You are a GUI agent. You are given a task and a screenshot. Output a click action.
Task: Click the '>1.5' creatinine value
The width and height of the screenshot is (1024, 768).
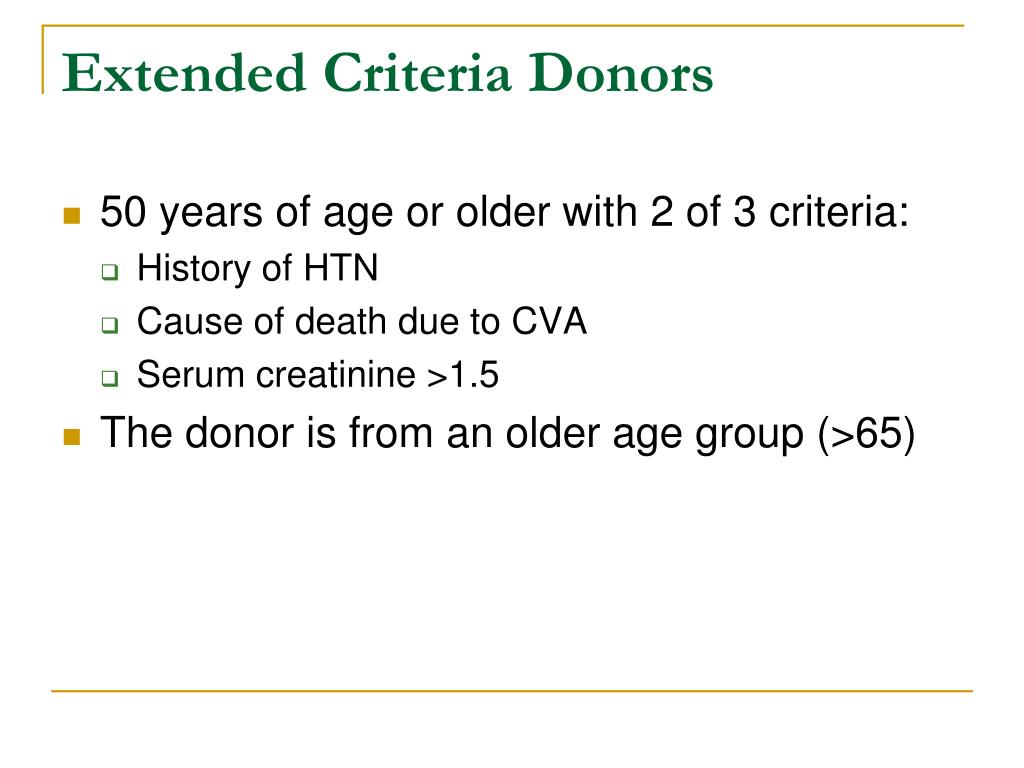point(463,376)
